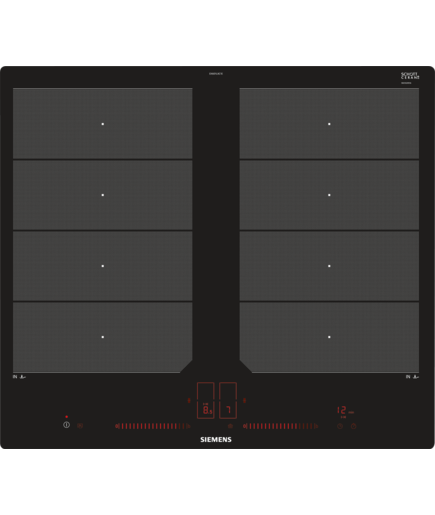Touch the left power level slider
The width and height of the screenshot is (435, 515).
coord(153,426)
